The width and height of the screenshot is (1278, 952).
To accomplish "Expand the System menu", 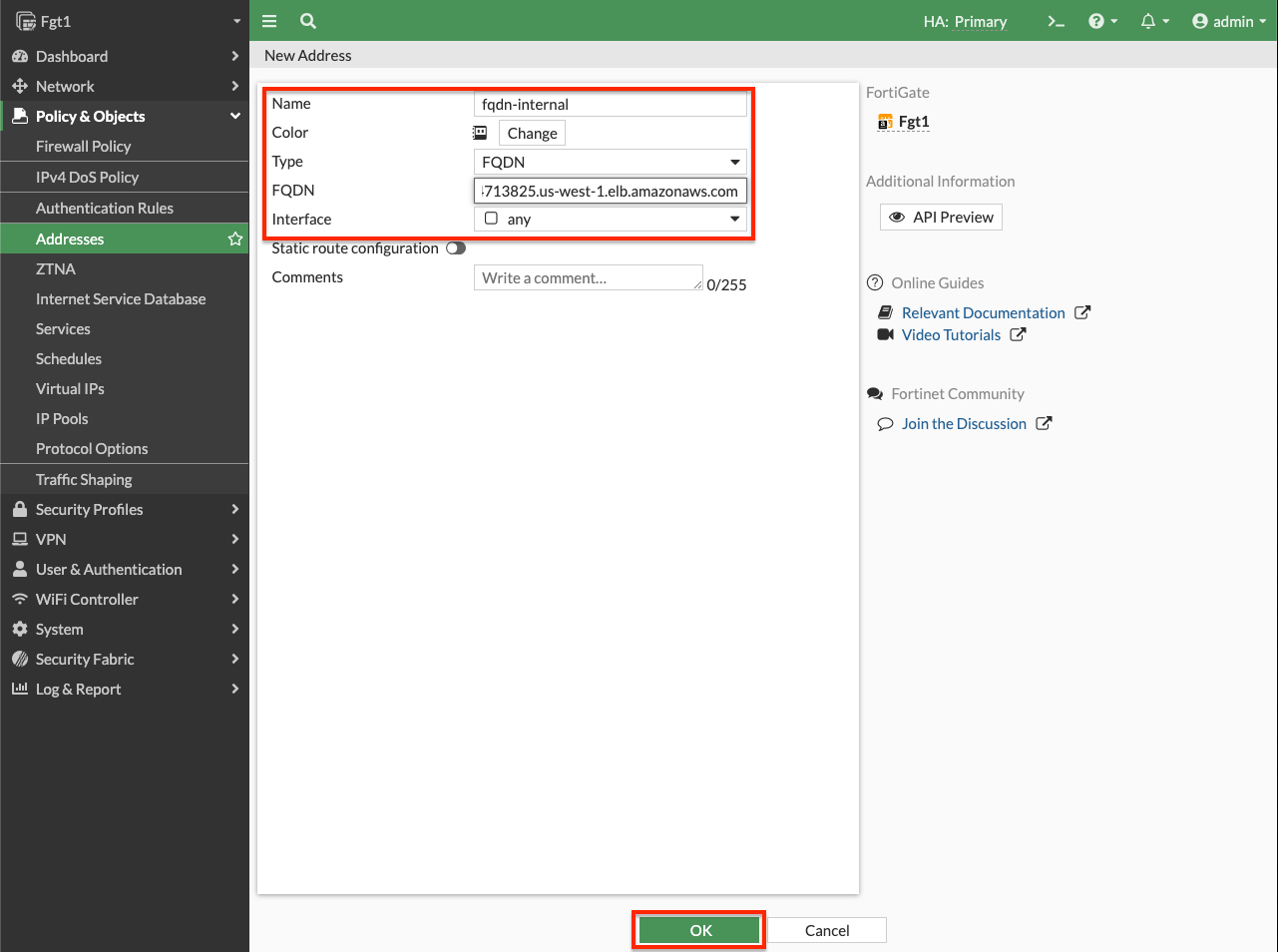I will [125, 629].
